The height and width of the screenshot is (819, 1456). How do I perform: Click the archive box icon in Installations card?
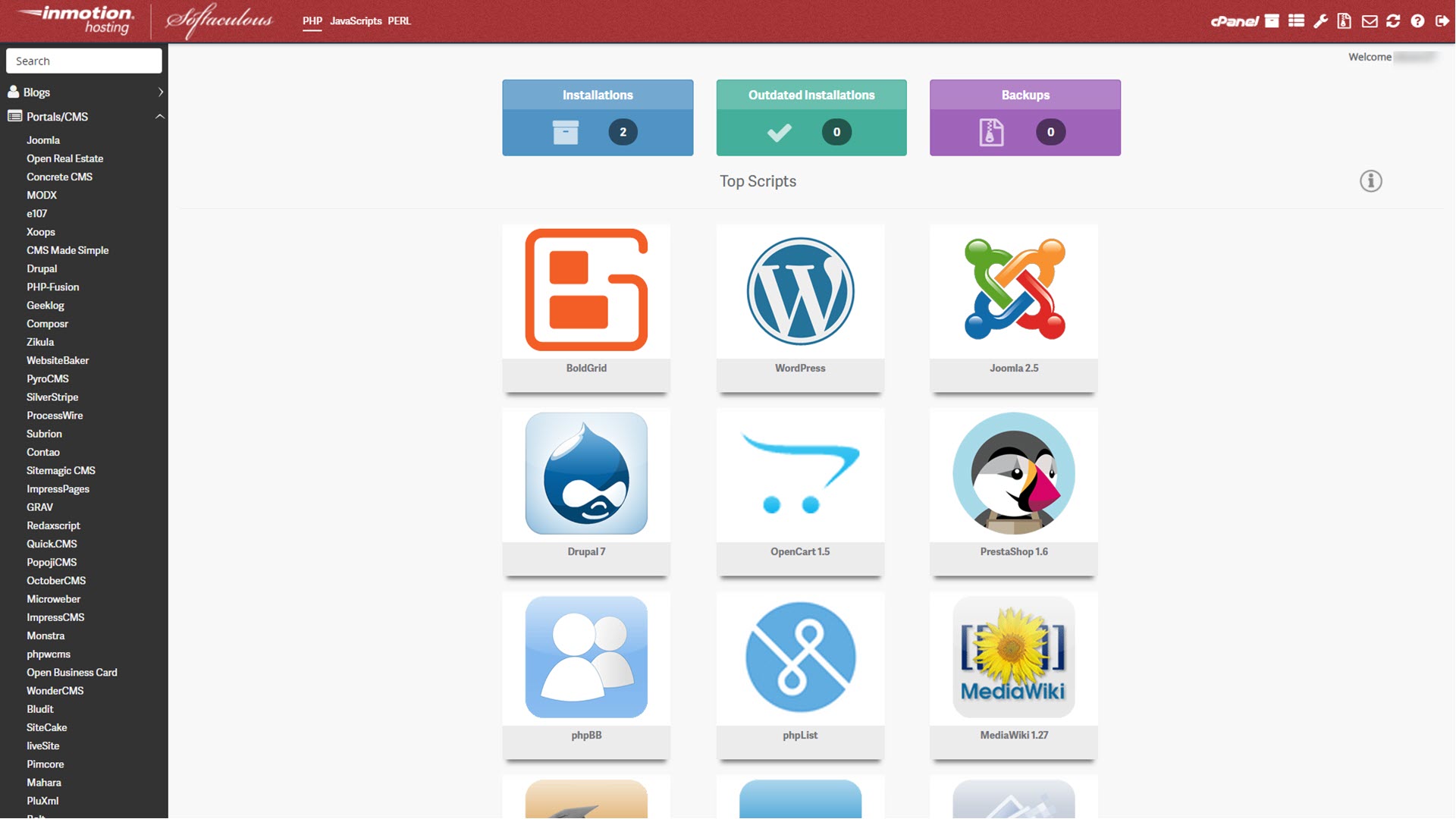[x=565, y=132]
